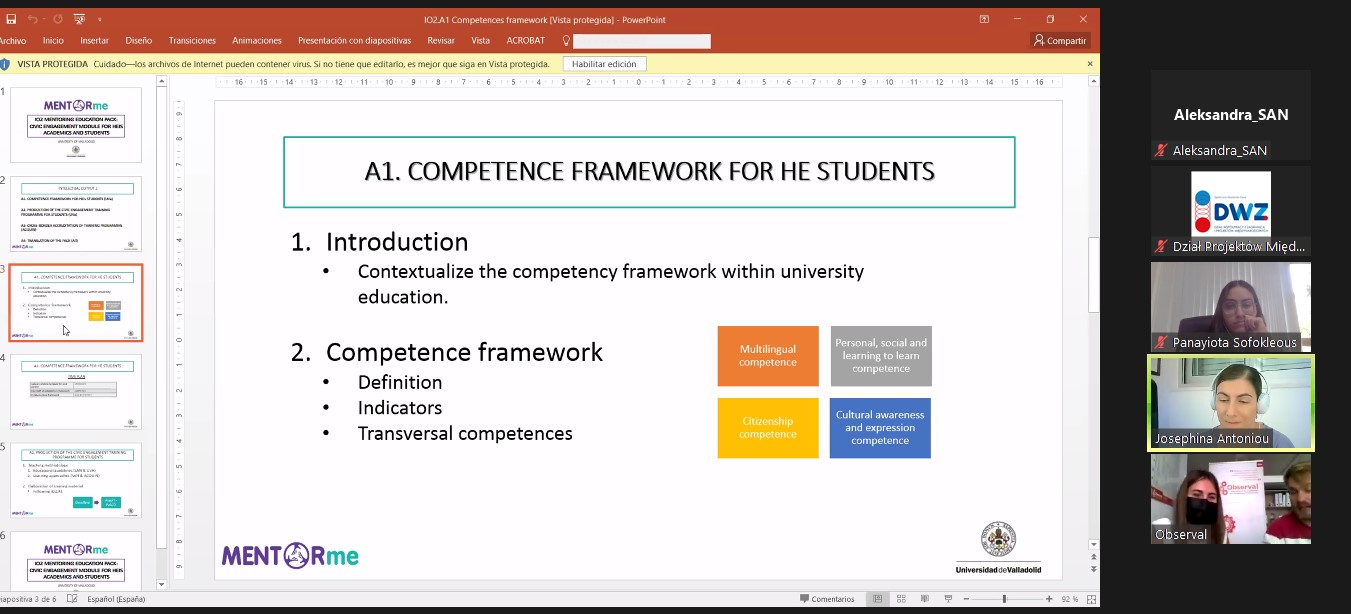Click Habilitar edición button
This screenshot has width=1351, height=614.
(604, 64)
